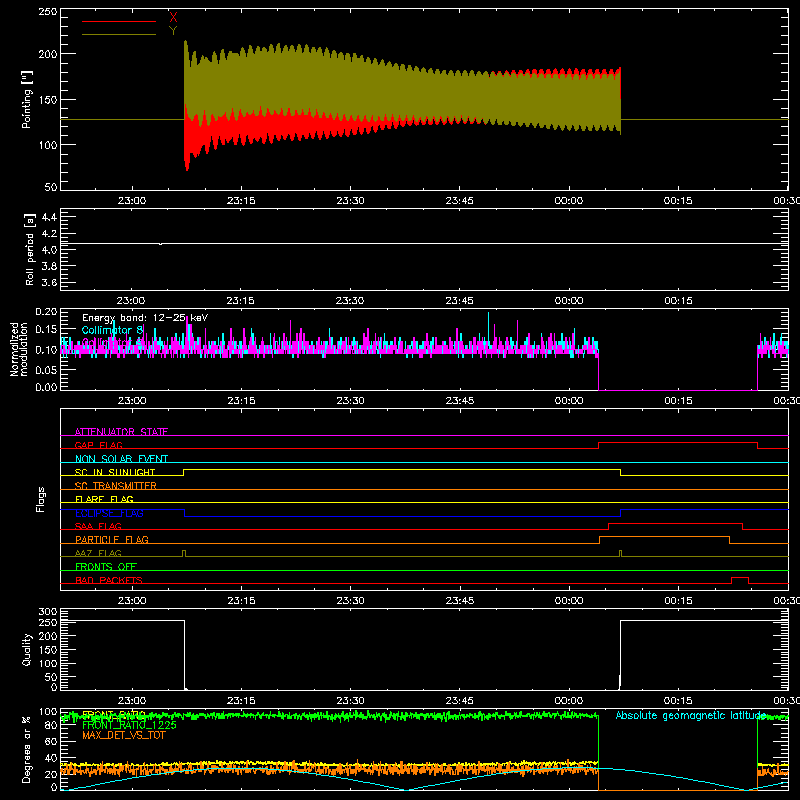
Task: Click the 'Quality' axis title
Action: [27, 649]
